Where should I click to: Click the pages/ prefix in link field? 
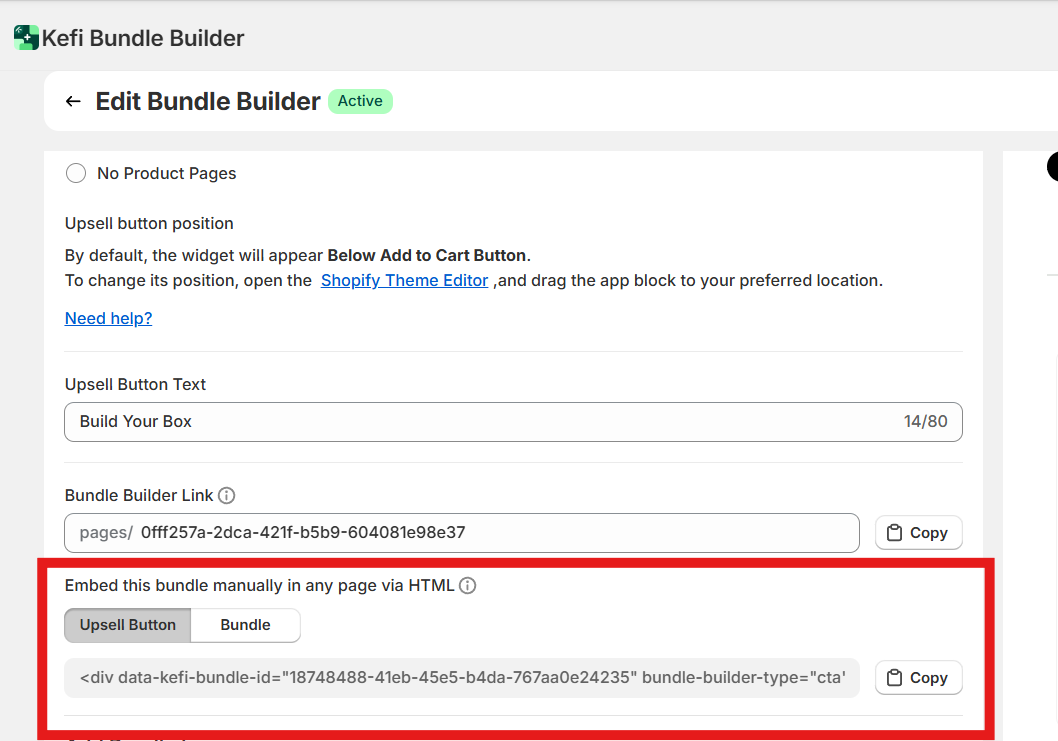tap(106, 533)
